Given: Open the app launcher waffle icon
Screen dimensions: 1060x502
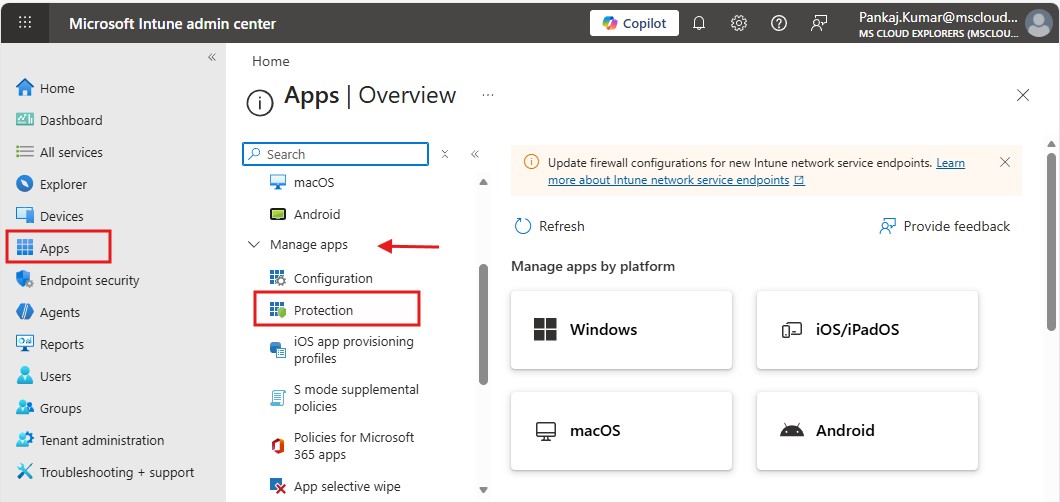Looking at the screenshot, I should coord(25,22).
